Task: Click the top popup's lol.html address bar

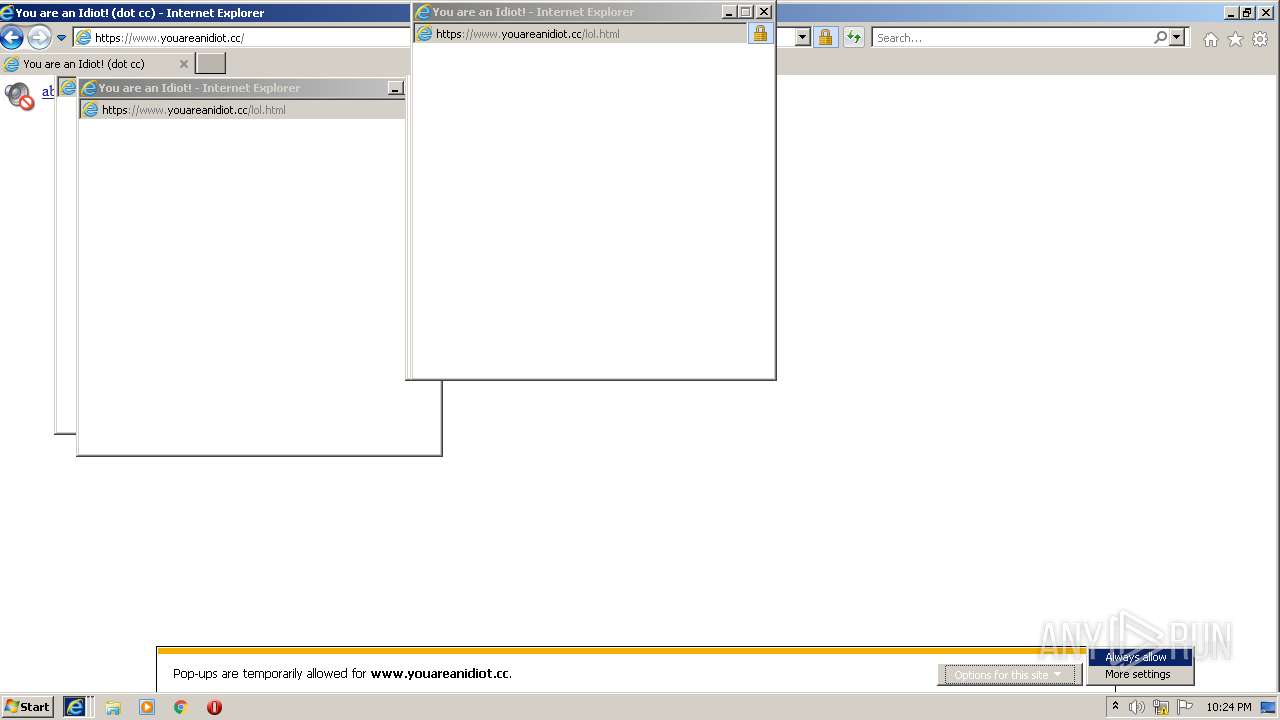Action: point(580,34)
